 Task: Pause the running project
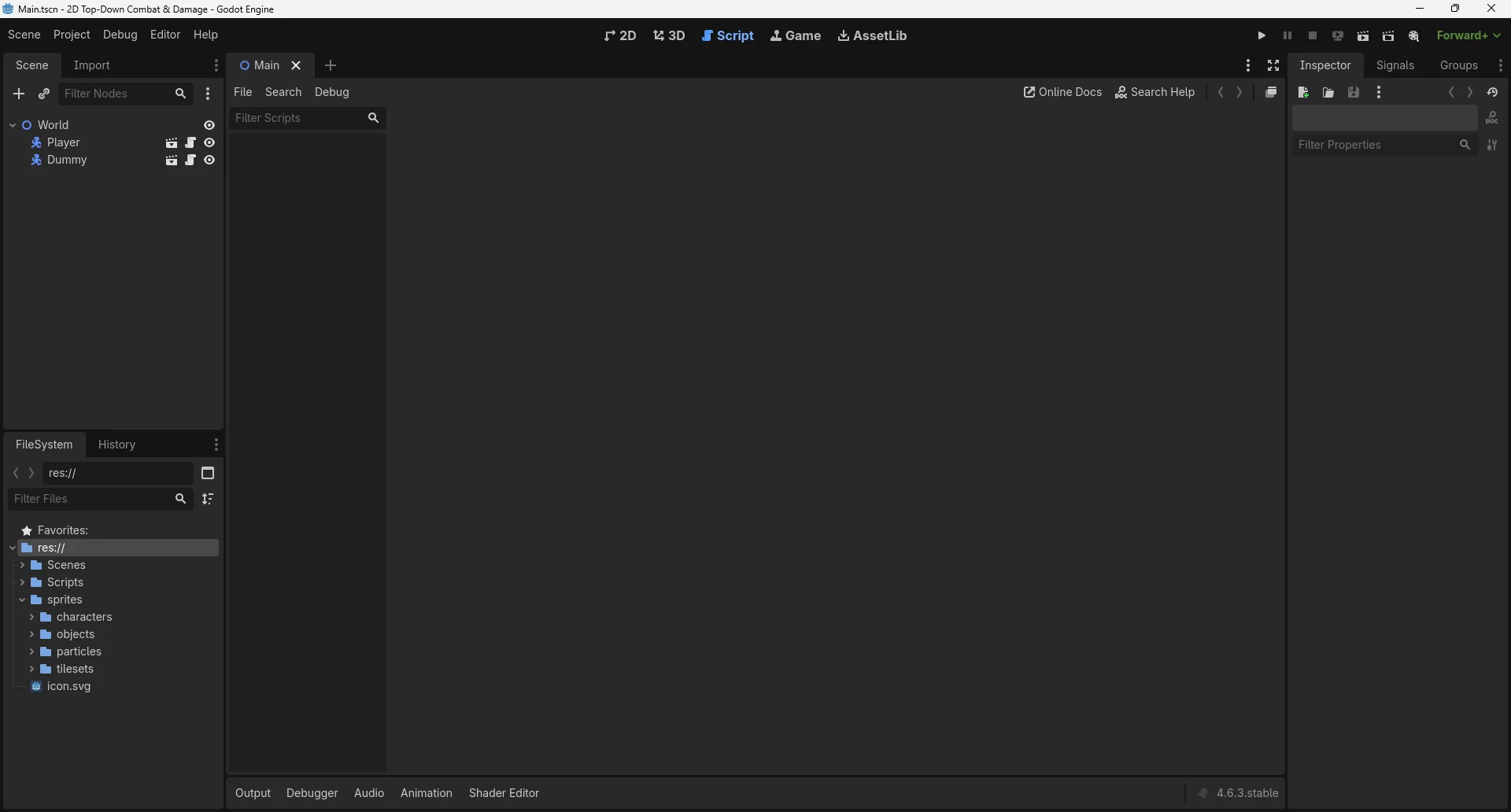tap(1287, 35)
